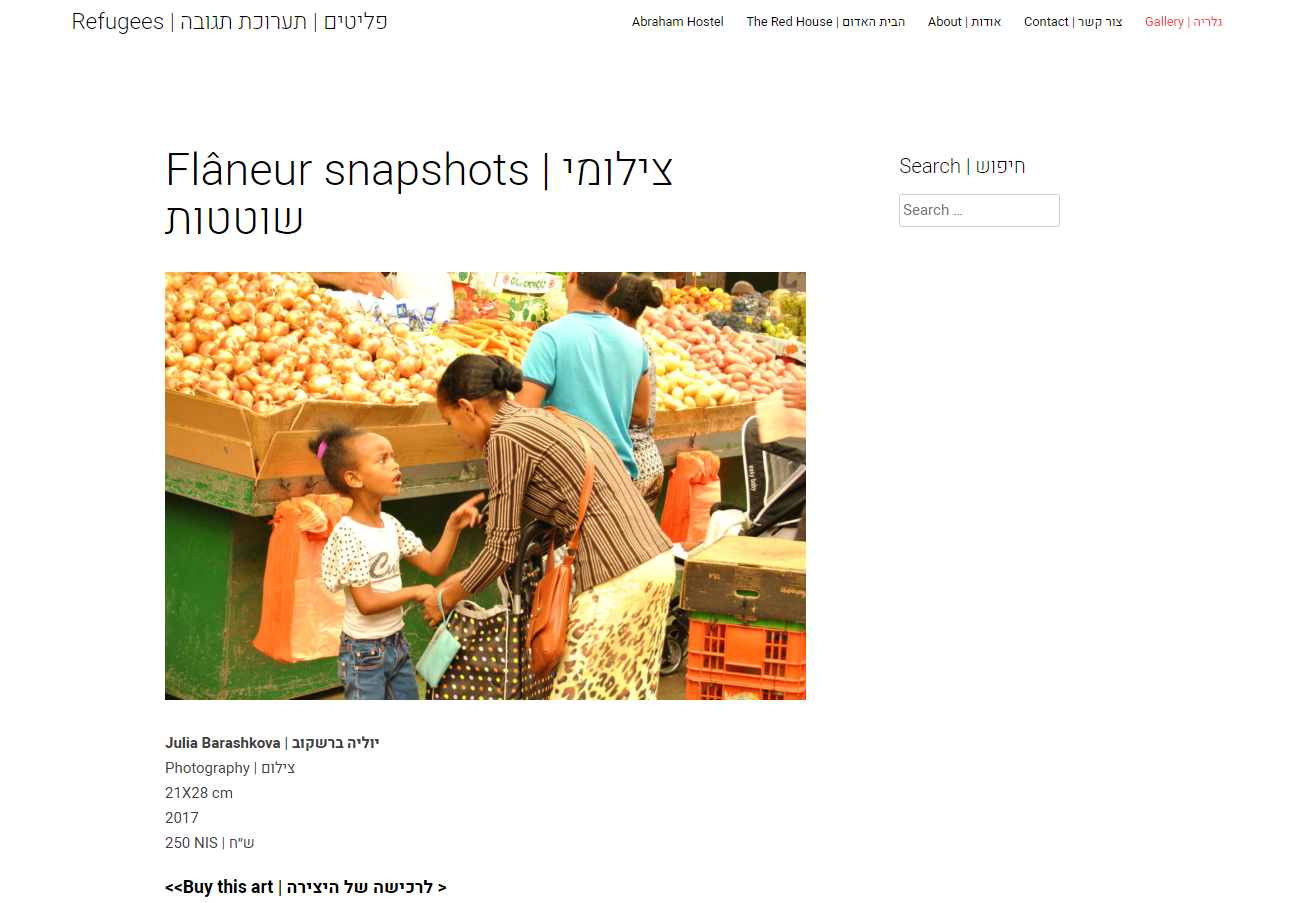Open the About menu link
Image resolution: width=1300 pixels, height=903 pixels.
964,22
